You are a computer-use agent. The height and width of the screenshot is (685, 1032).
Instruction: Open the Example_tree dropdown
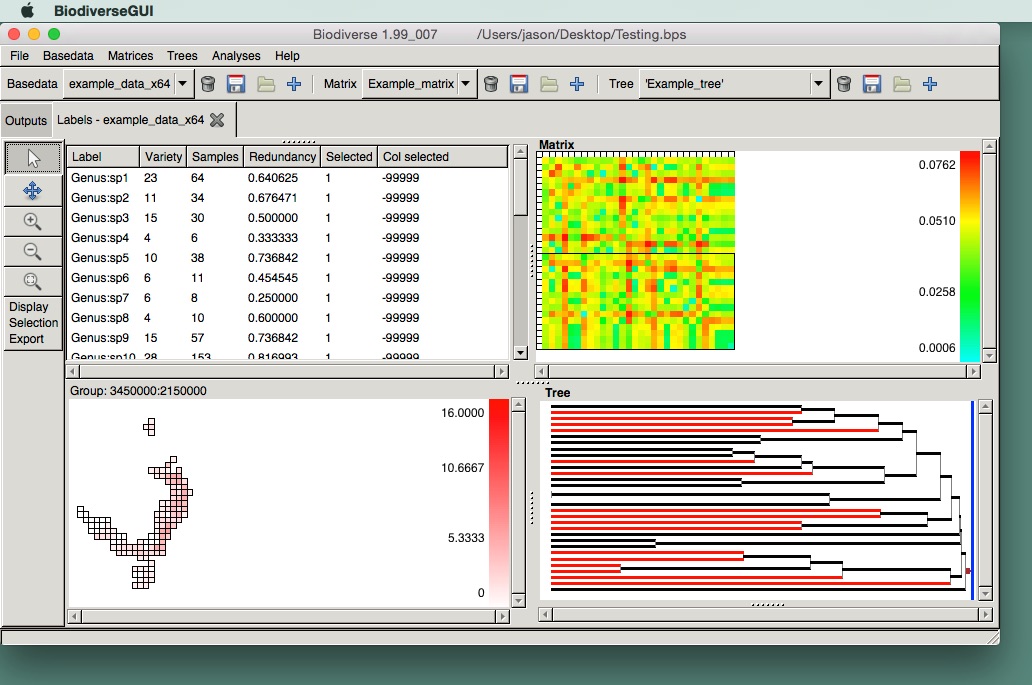[817, 84]
